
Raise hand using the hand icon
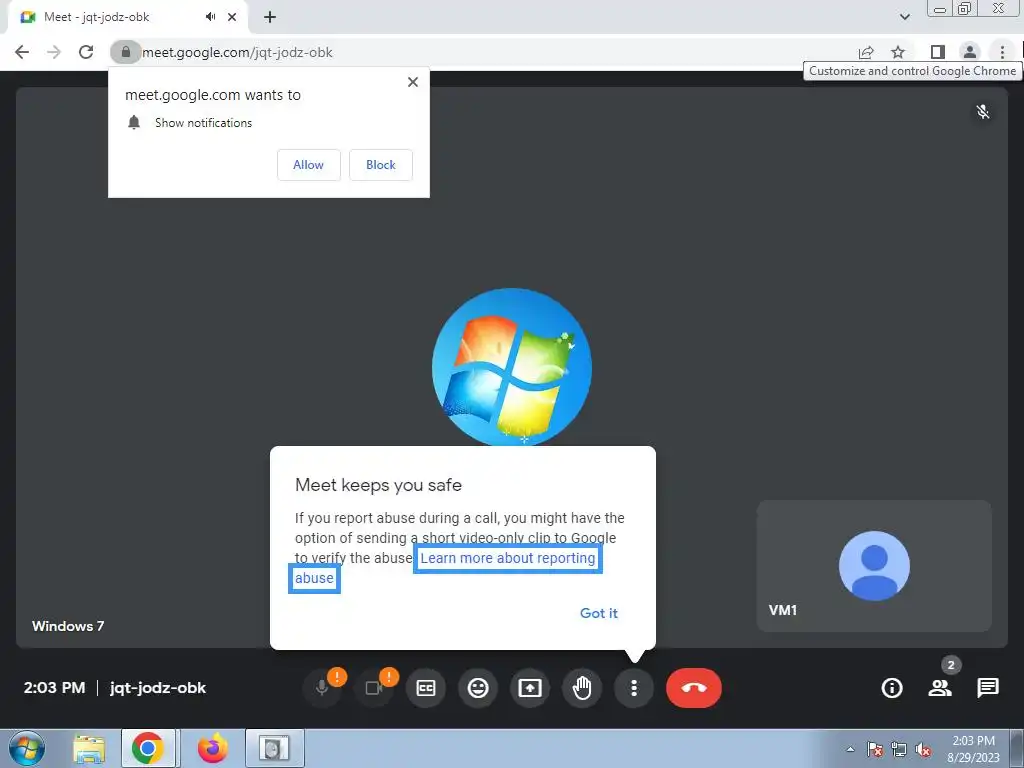(x=582, y=688)
